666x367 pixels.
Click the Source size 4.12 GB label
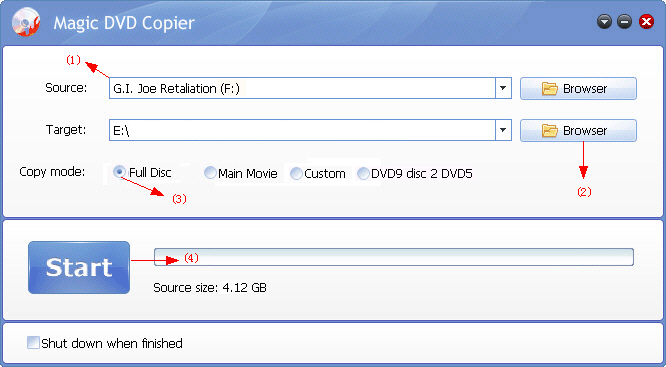(210, 288)
